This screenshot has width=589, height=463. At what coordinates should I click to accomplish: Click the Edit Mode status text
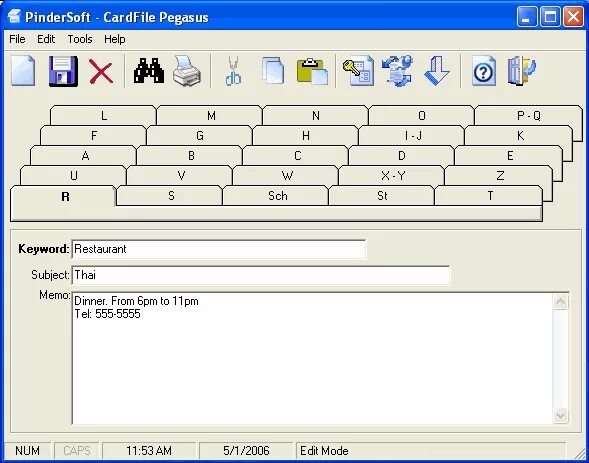click(x=324, y=451)
